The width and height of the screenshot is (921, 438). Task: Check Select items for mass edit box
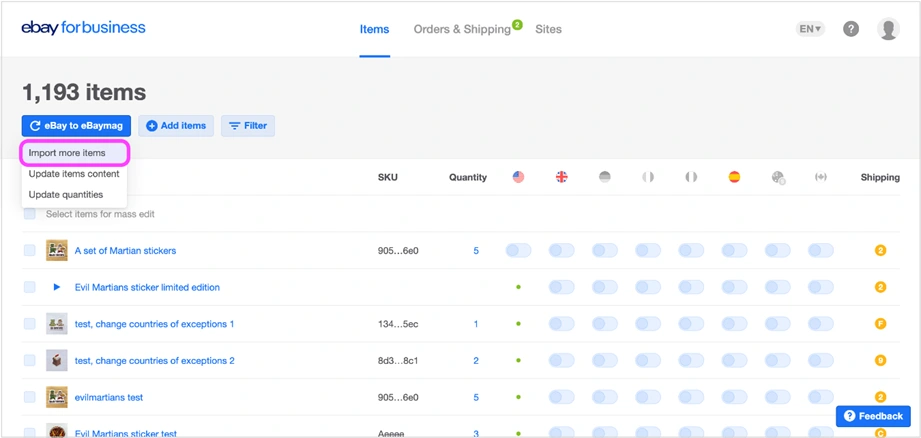click(x=29, y=214)
